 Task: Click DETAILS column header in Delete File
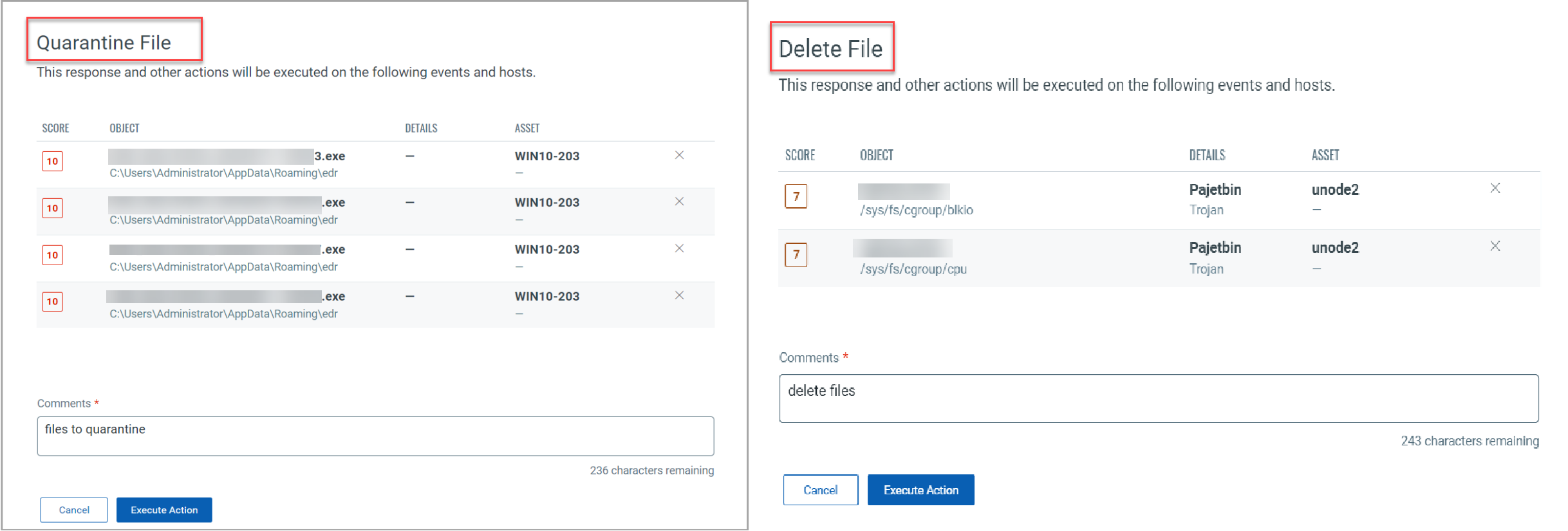coord(1208,155)
